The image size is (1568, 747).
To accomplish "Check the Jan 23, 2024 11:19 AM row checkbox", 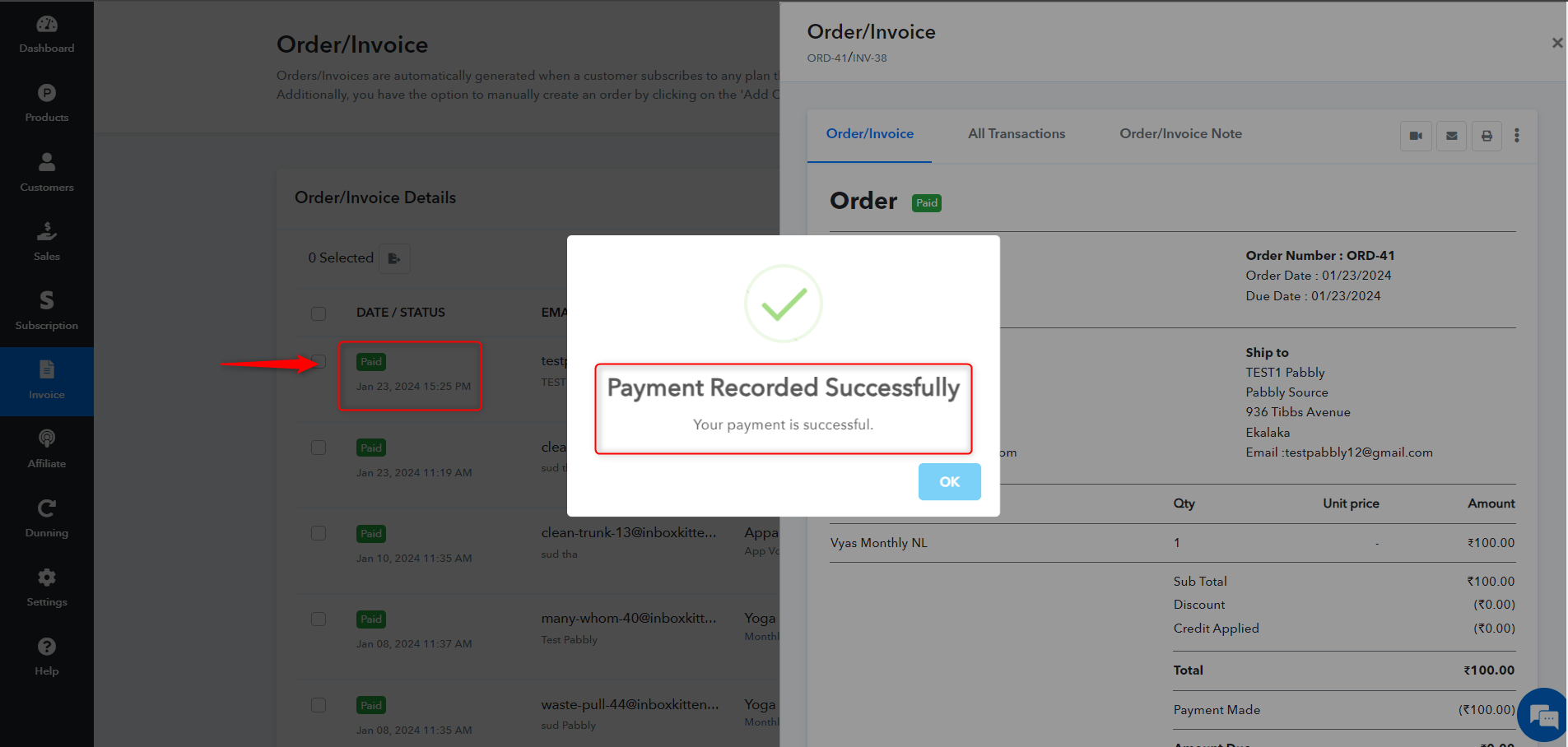I will 319,448.
